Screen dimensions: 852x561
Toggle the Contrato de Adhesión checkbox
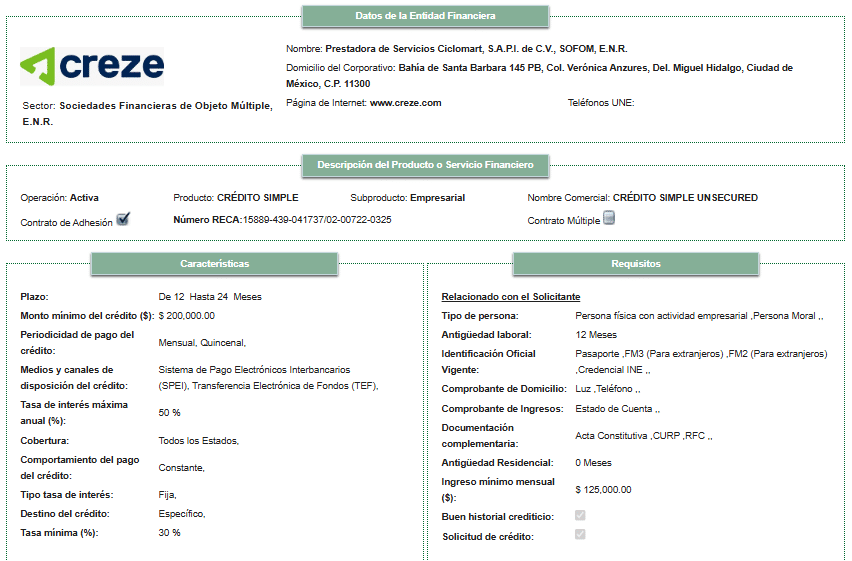123,219
